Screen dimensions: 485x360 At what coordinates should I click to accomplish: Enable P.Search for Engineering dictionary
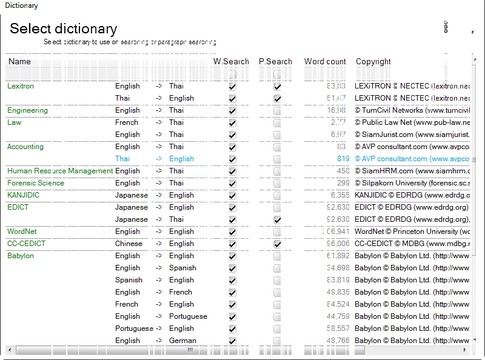click(x=277, y=111)
